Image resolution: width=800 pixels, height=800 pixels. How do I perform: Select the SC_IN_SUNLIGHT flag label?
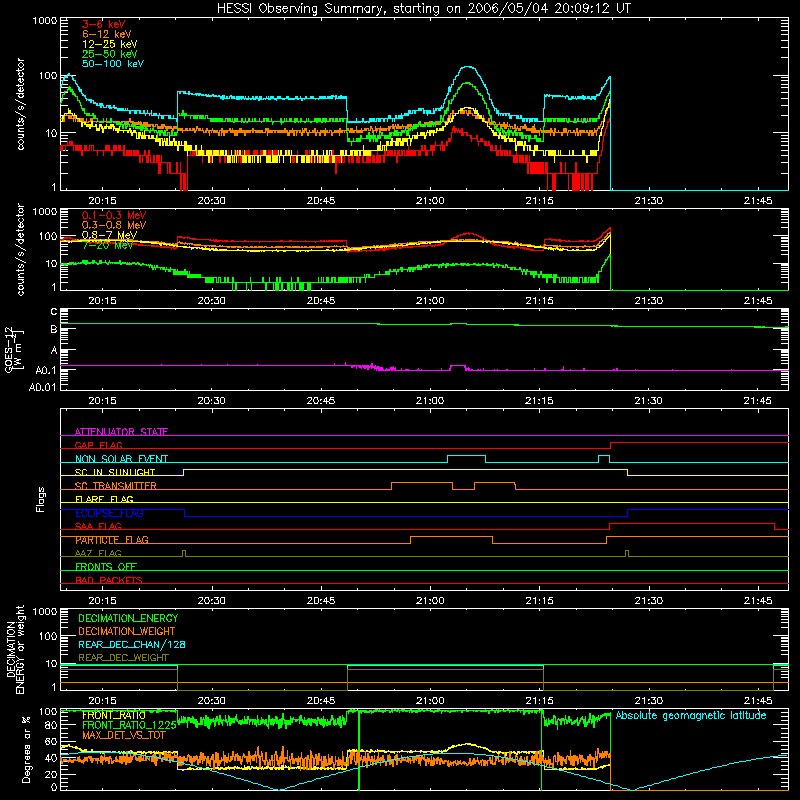tap(115, 472)
